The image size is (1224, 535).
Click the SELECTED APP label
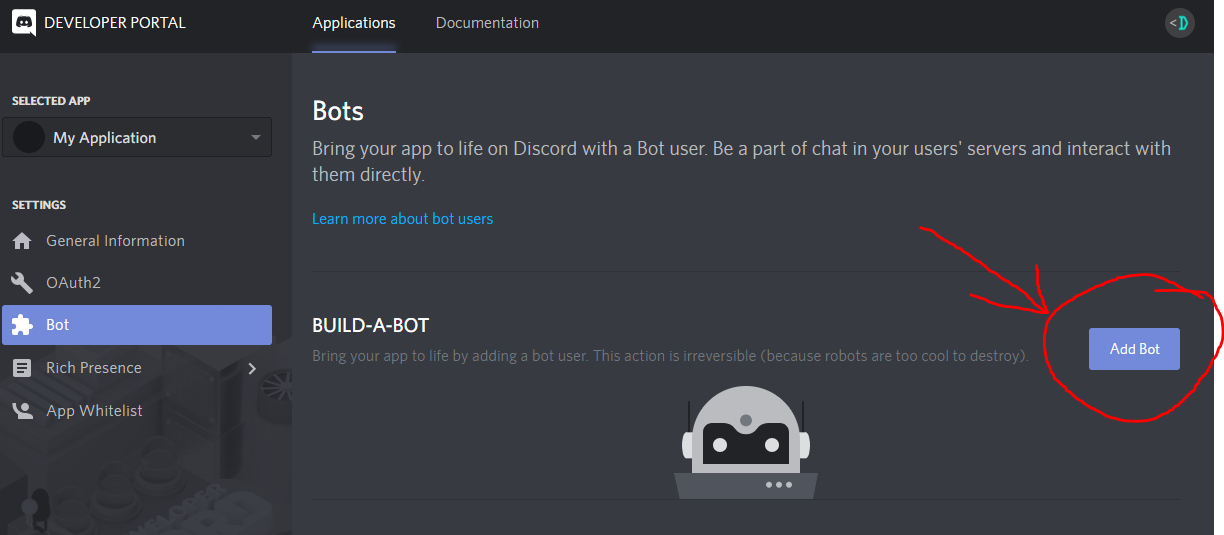pos(51,101)
